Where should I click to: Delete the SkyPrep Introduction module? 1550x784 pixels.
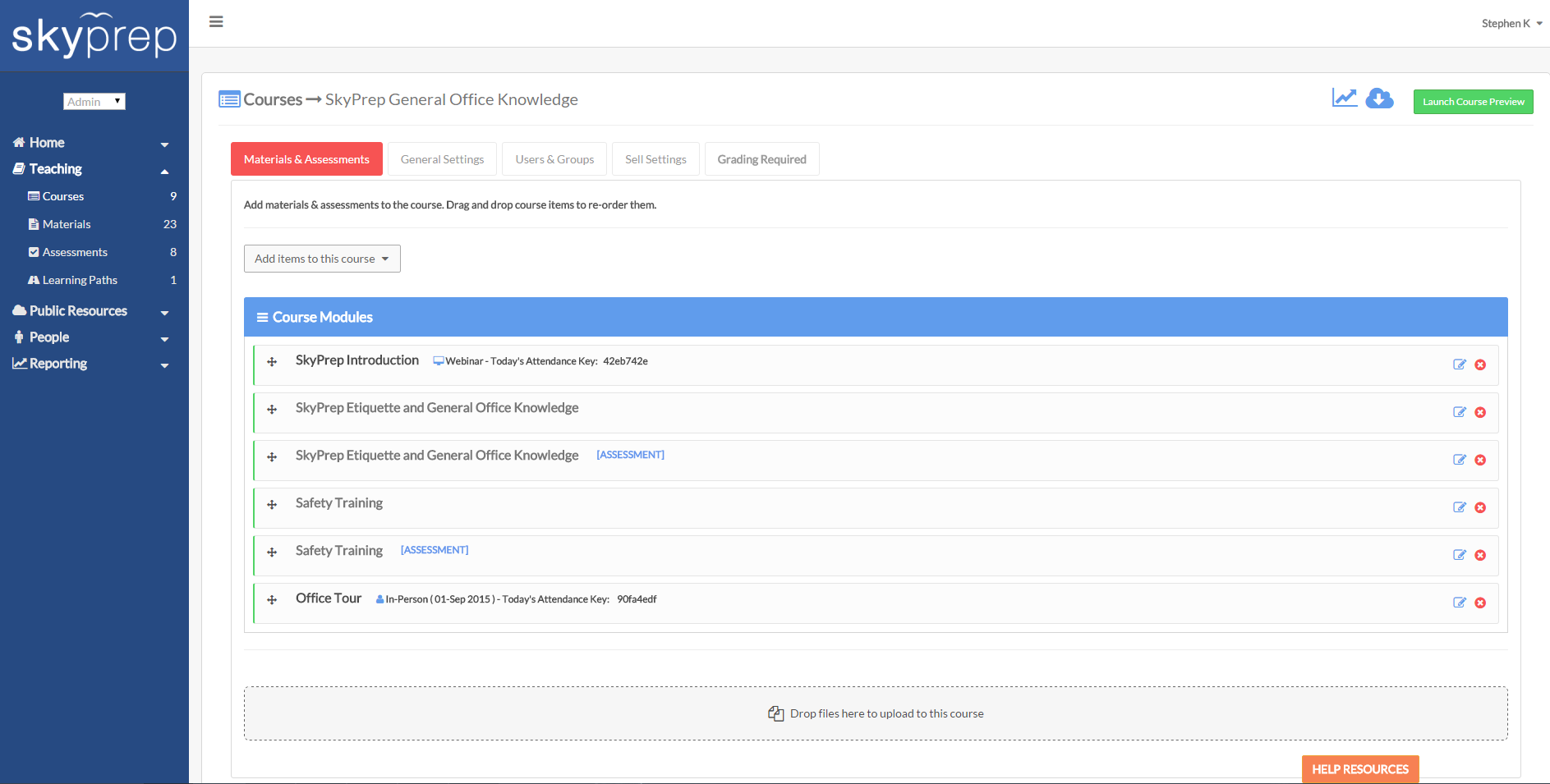pyautogui.click(x=1480, y=364)
